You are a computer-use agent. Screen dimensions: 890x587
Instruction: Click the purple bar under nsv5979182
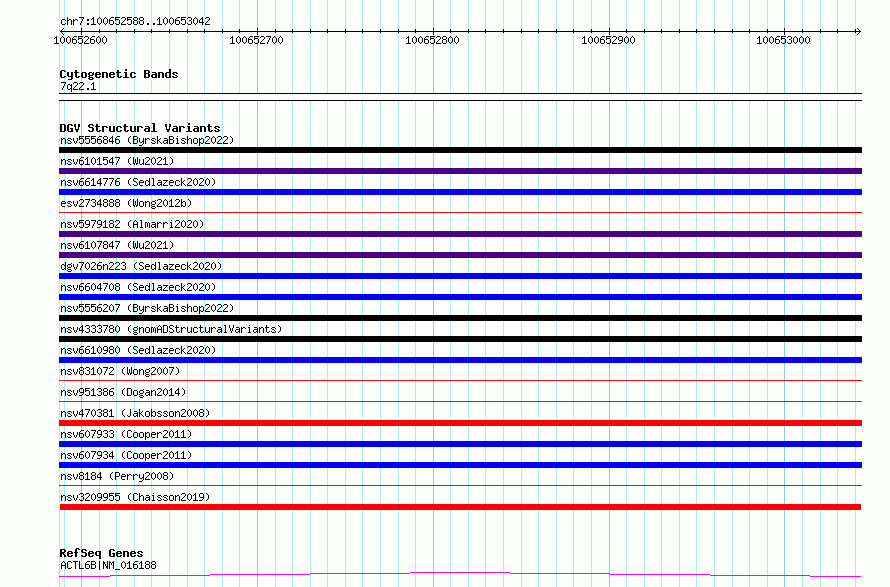coord(460,234)
